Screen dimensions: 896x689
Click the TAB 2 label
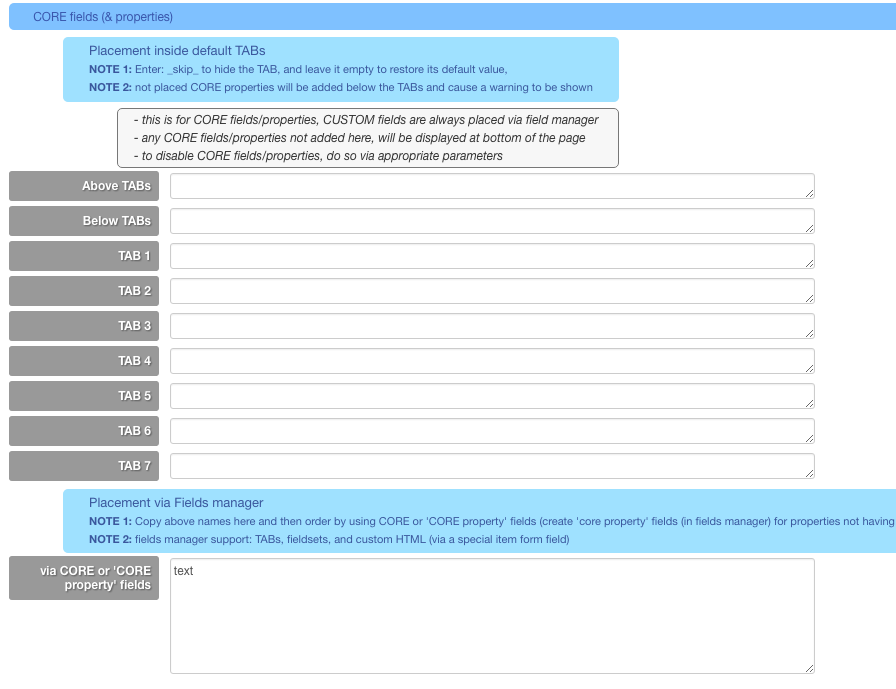[84, 291]
